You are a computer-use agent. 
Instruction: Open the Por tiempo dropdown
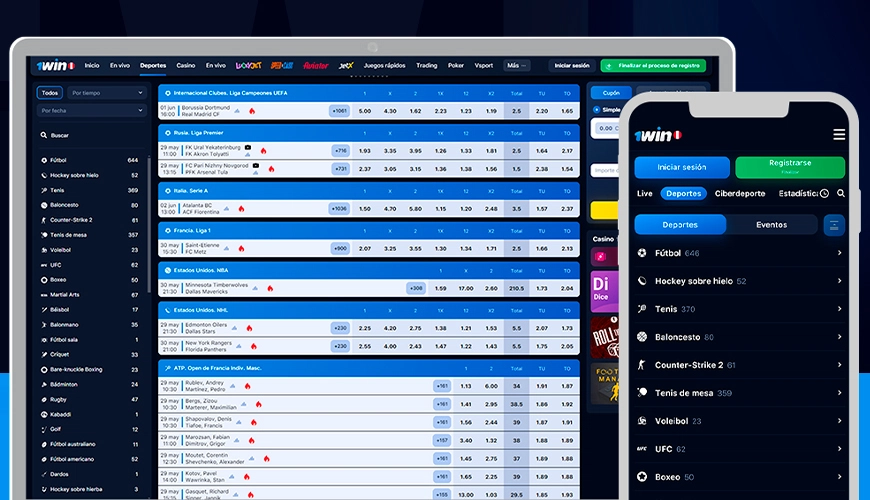tap(107, 93)
